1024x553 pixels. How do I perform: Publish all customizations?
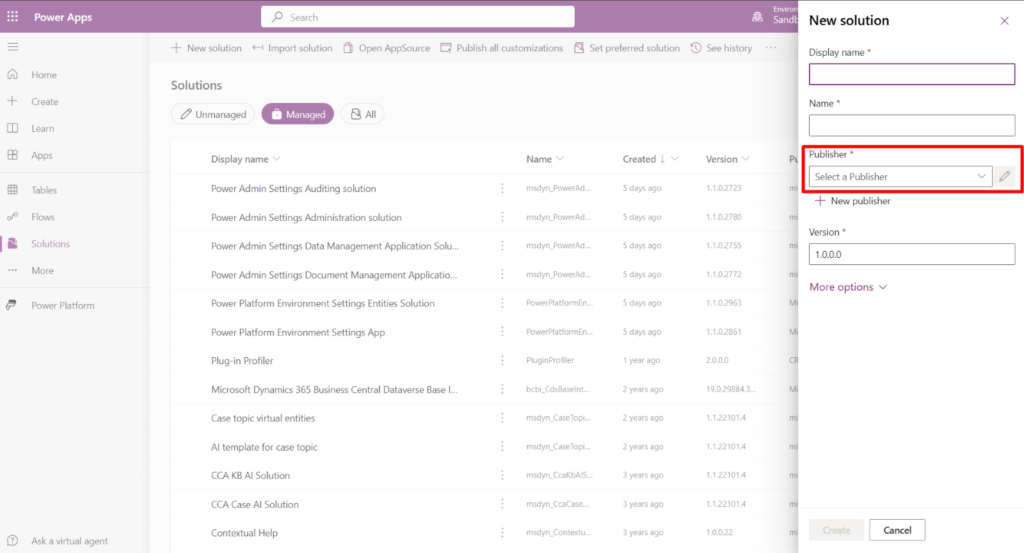click(502, 48)
